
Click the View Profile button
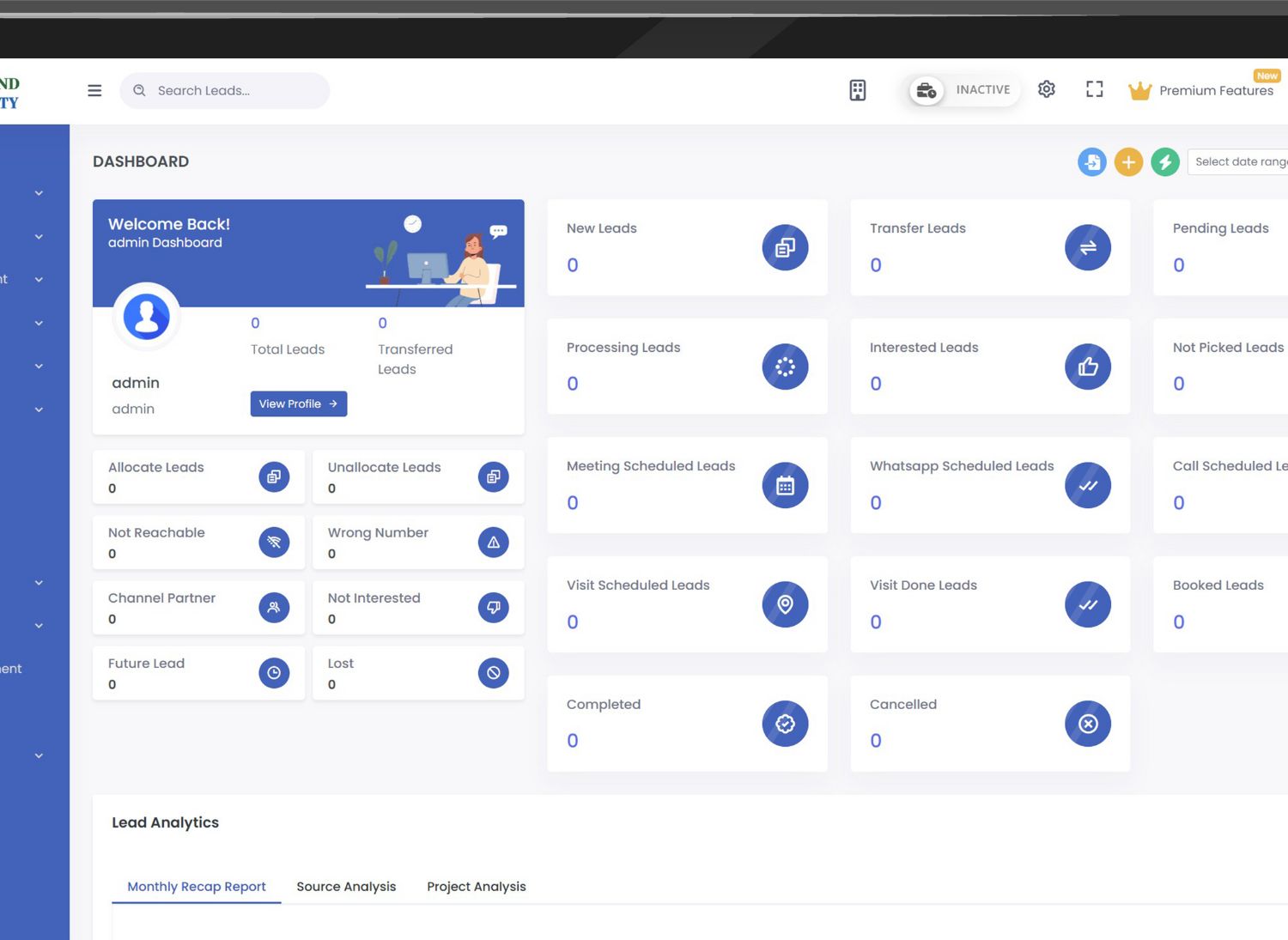click(298, 403)
